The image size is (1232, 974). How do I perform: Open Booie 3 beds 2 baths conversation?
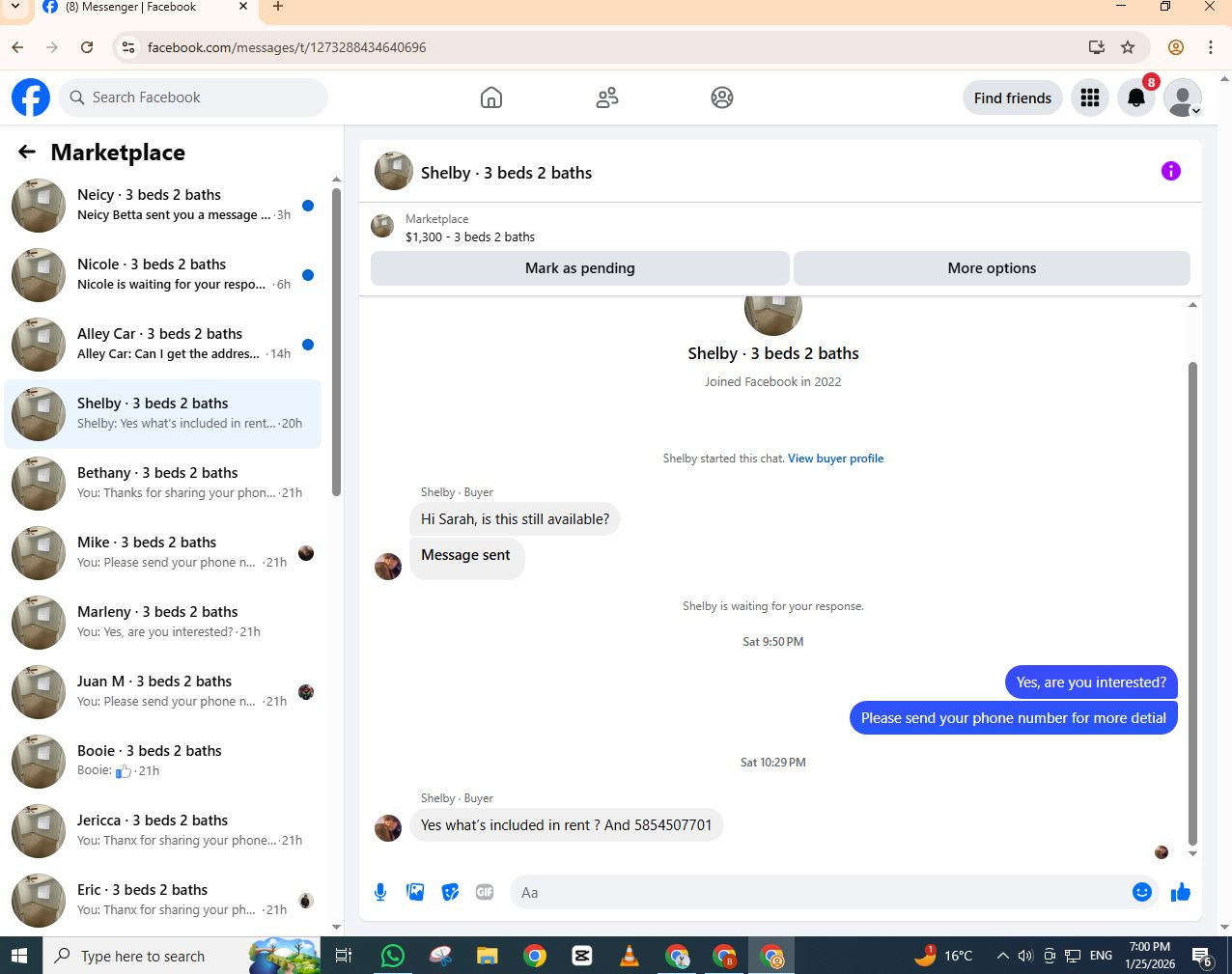(x=162, y=762)
